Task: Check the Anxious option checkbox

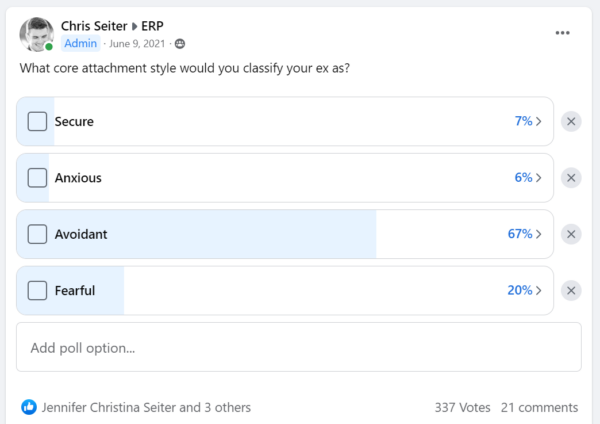Action: 37,178
